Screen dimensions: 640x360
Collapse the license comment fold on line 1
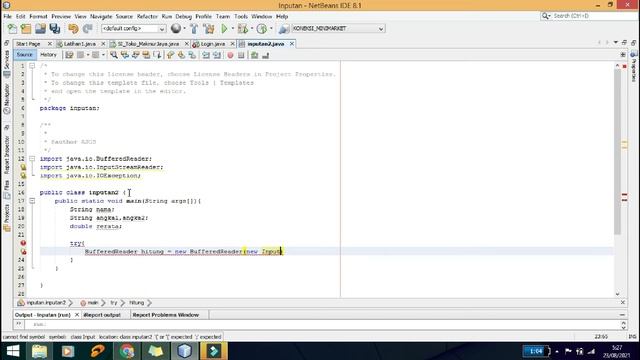coord(32,66)
